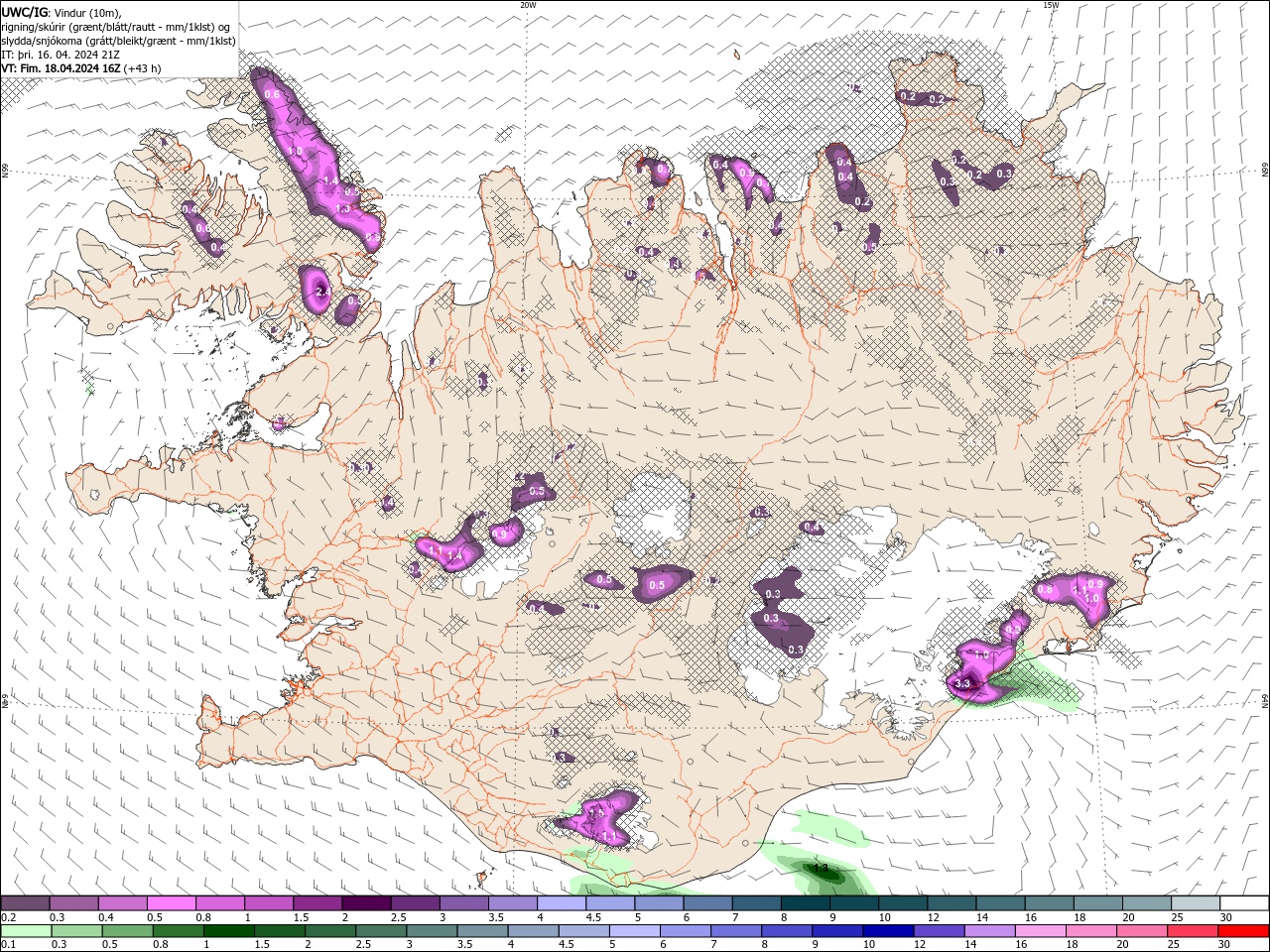Click the '20W' longitude label
This screenshot has width=1270, height=952.
pyautogui.click(x=528, y=5)
